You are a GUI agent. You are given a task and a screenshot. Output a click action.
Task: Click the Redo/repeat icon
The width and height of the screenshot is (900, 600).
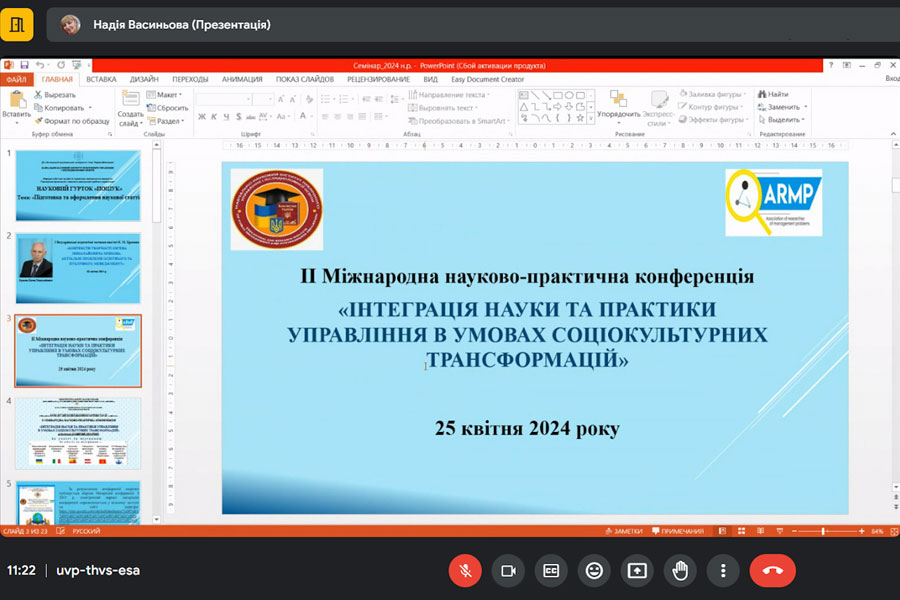click(61, 65)
